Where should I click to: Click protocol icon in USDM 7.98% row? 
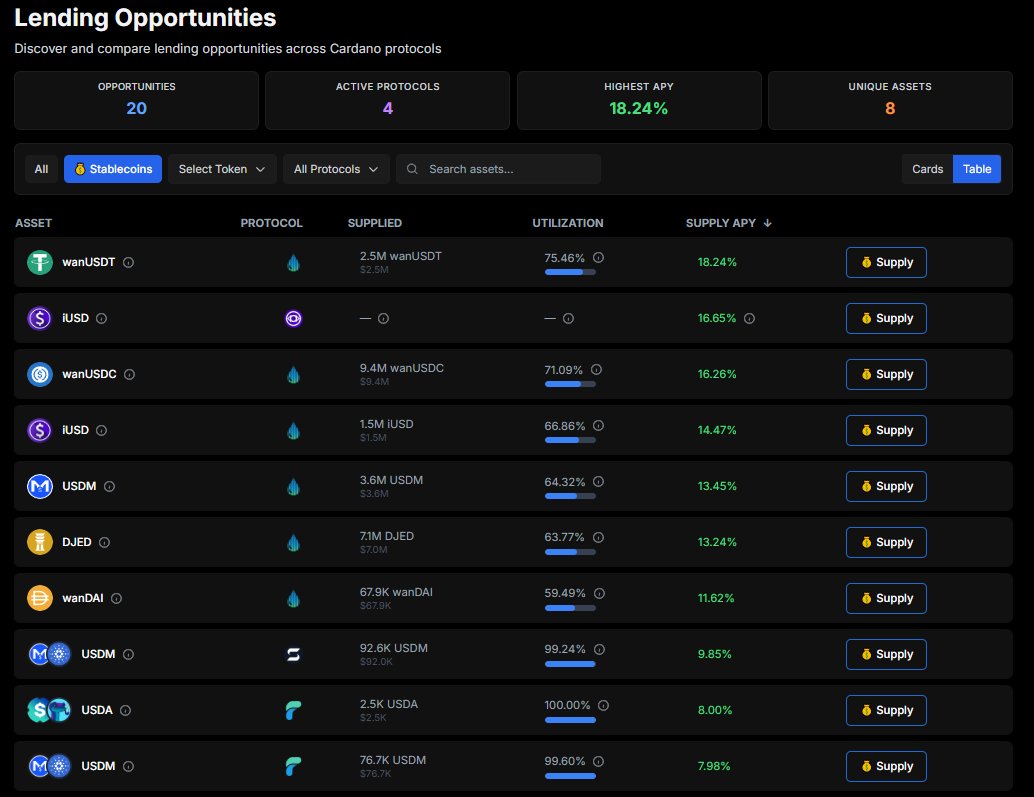(x=293, y=767)
